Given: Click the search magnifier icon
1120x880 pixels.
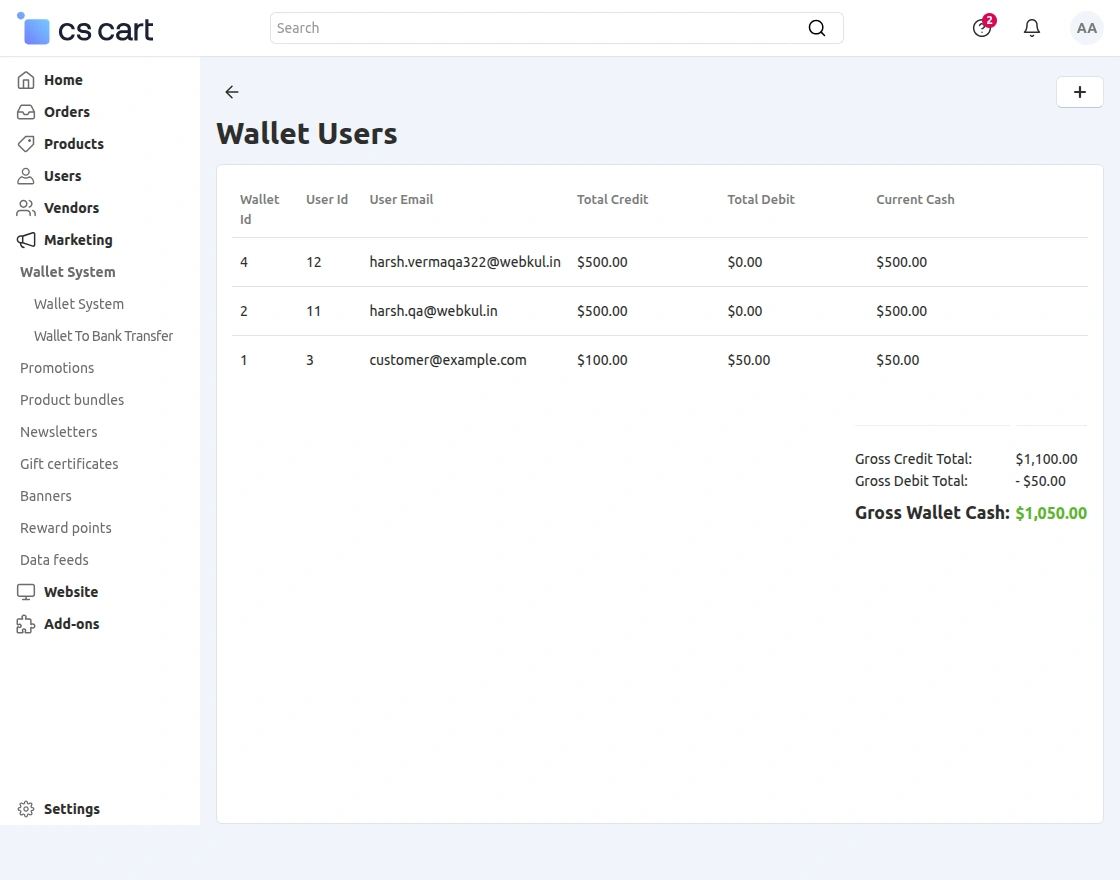Looking at the screenshot, I should point(816,28).
